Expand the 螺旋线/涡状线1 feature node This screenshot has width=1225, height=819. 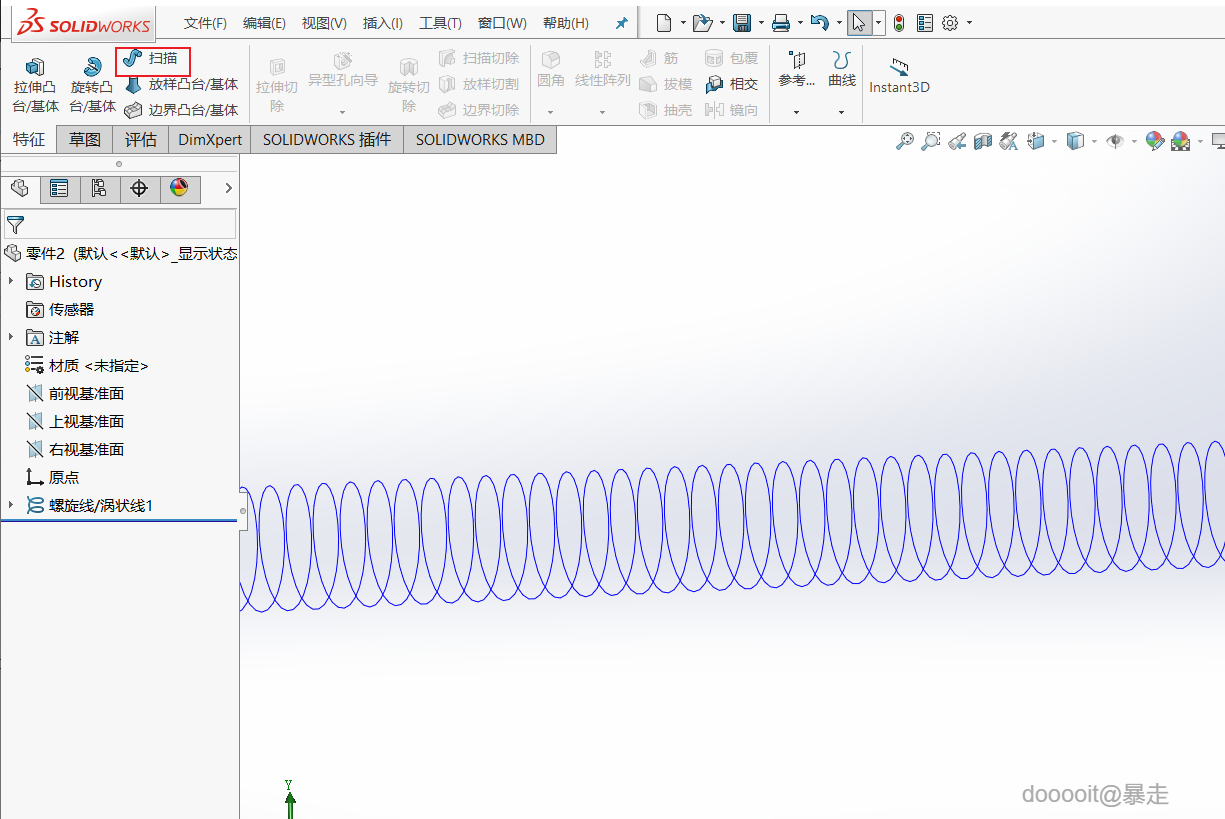11,505
